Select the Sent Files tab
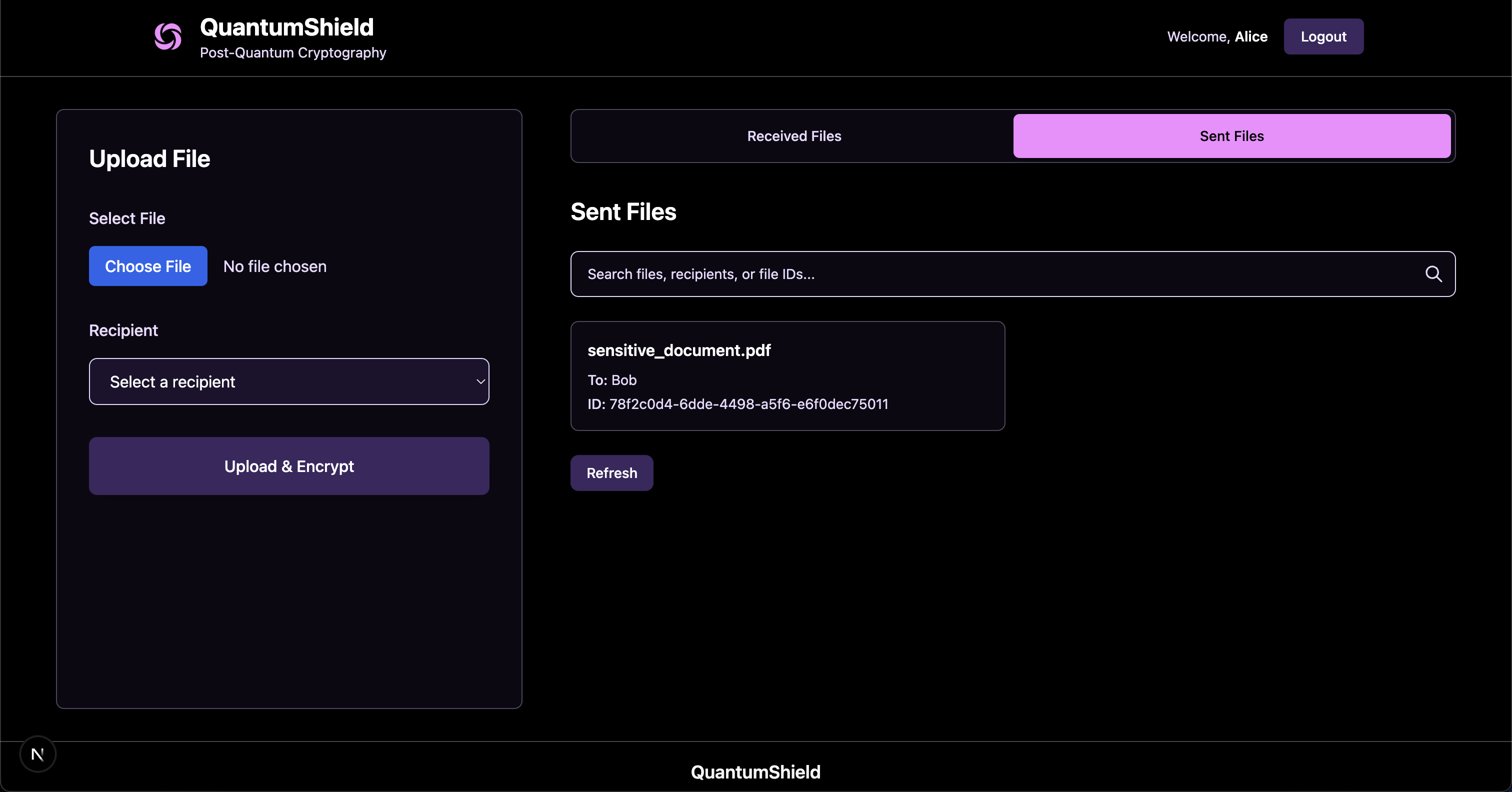The image size is (1512, 792). (1231, 136)
